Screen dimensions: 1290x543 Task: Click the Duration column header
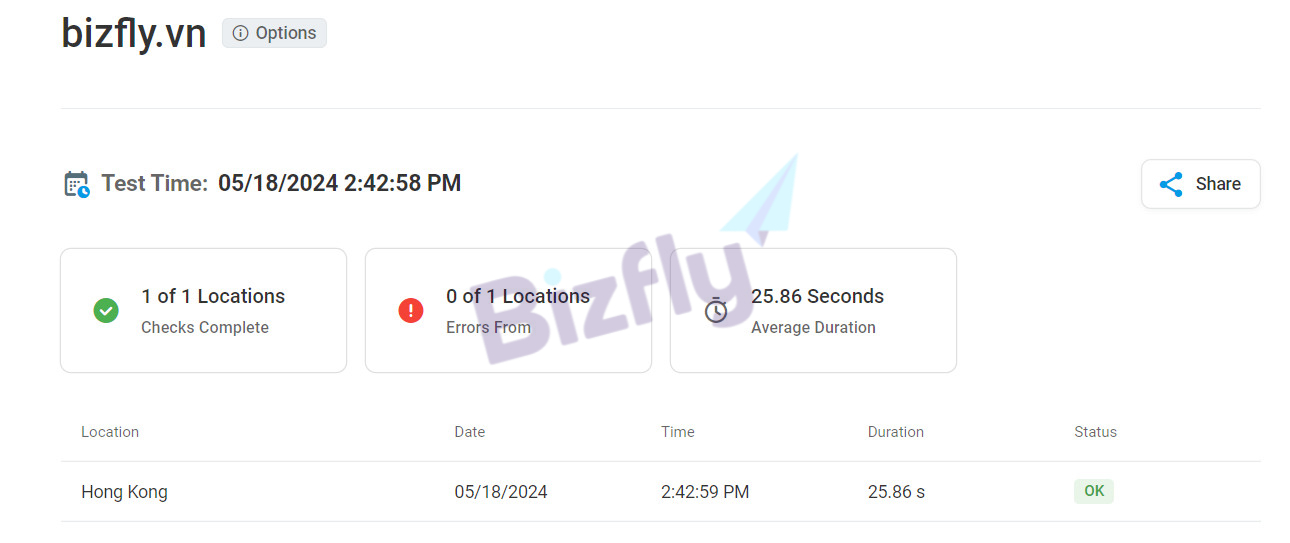tap(896, 432)
